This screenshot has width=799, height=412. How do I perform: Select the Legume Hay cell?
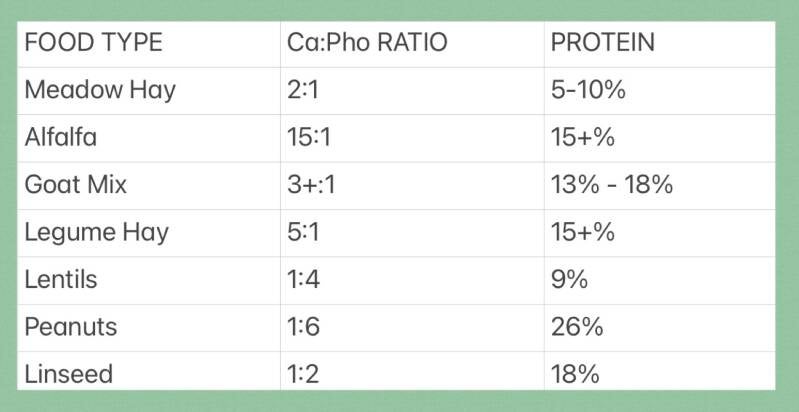(x=97, y=232)
